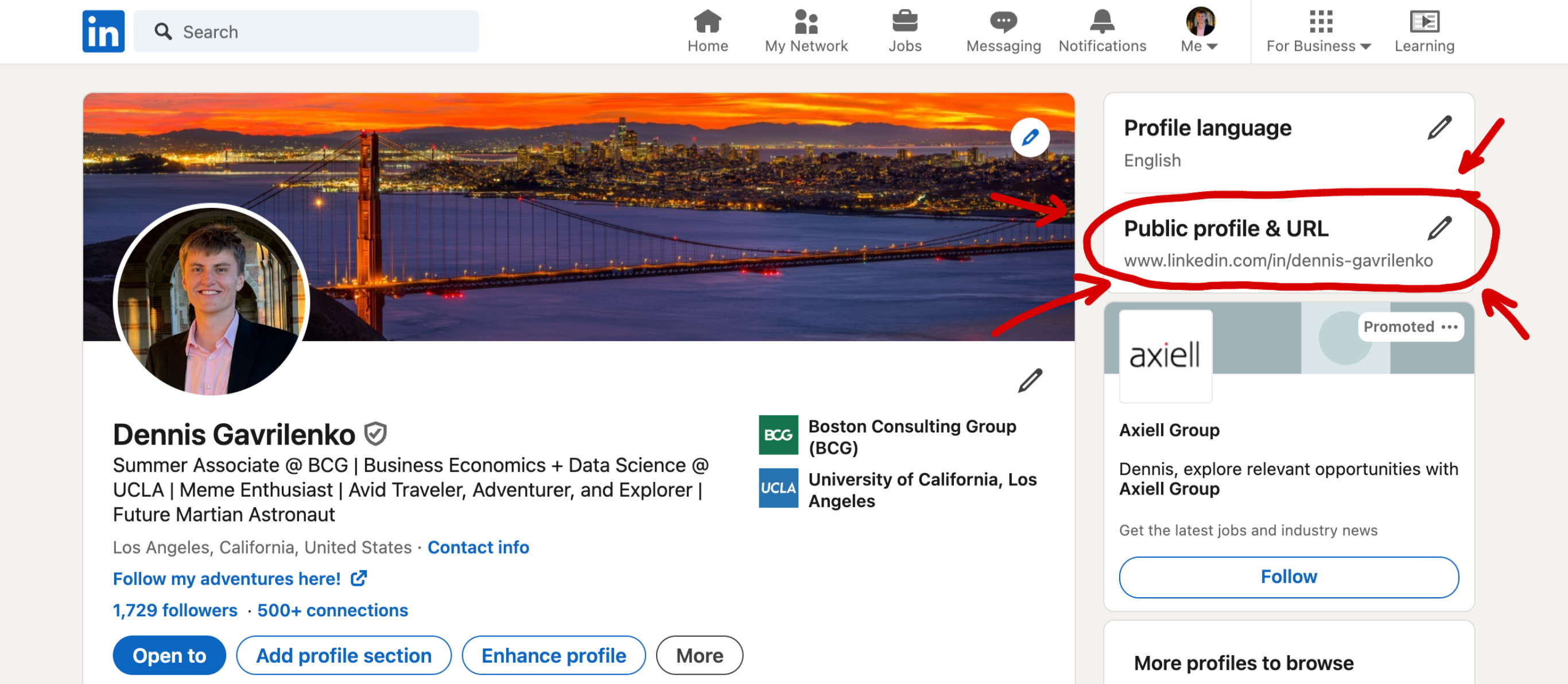Open Promoted ad options menu
This screenshot has height=684, width=1568.
coord(1449,327)
